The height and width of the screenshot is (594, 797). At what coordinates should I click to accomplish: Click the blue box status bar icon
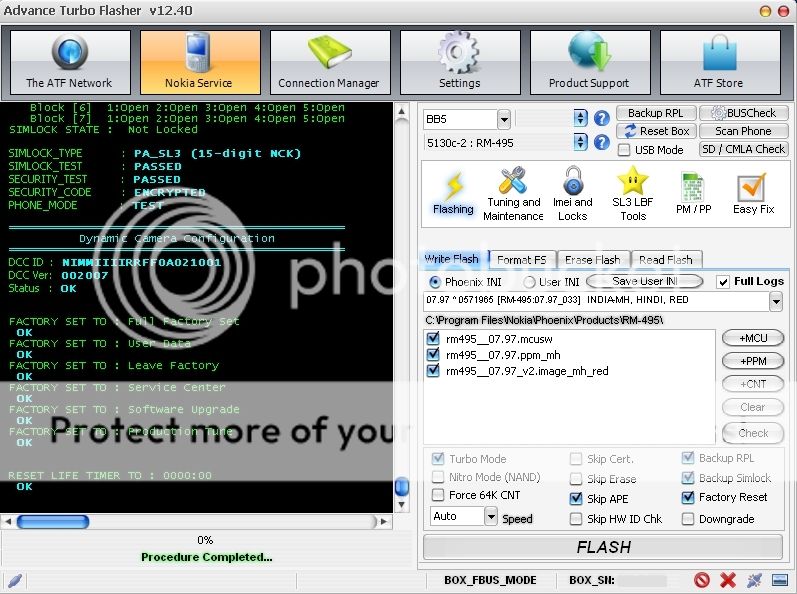pyautogui.click(x=779, y=580)
